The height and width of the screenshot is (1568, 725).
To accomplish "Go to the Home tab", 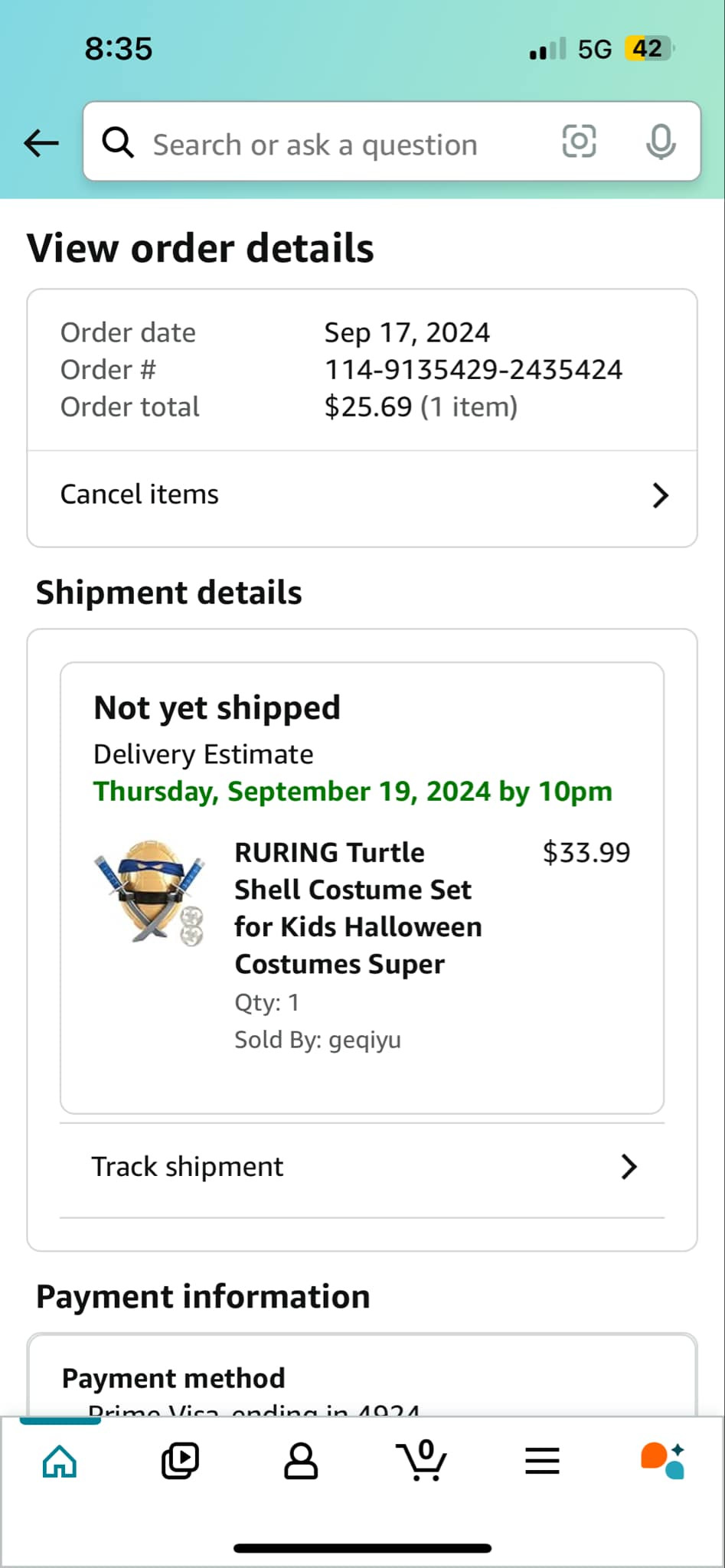I will 60,1461.
